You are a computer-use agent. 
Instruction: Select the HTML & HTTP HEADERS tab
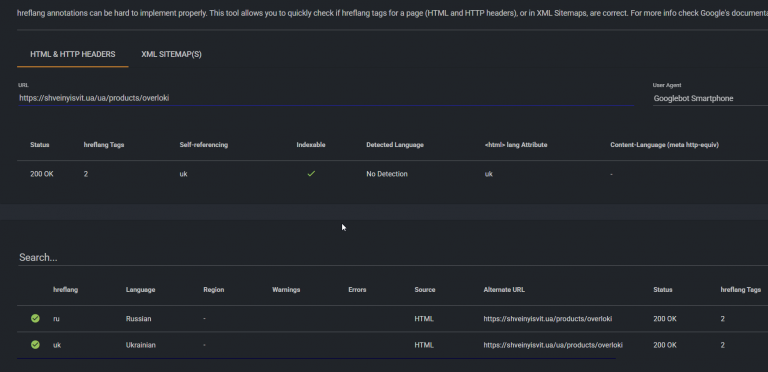pos(73,54)
